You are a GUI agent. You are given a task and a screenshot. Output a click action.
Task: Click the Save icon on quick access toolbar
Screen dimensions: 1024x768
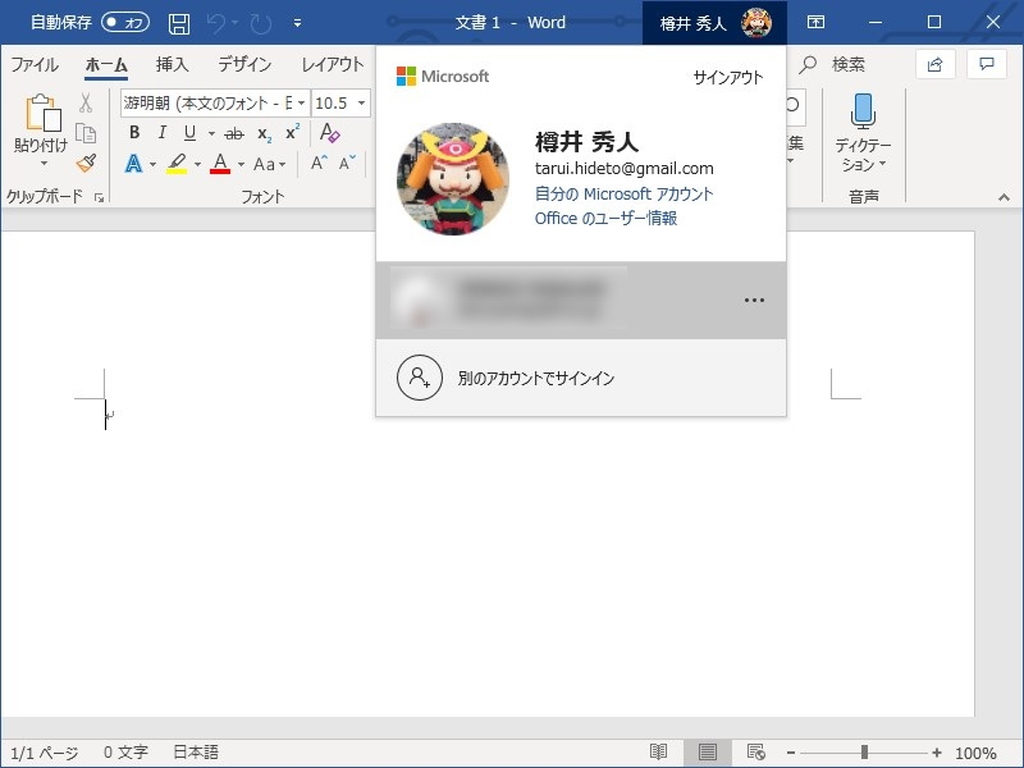(179, 22)
